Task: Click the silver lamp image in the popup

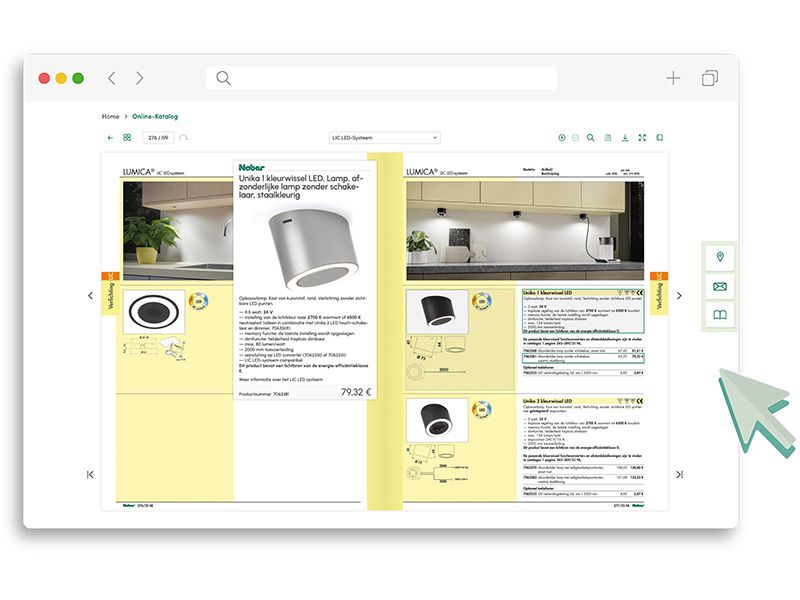Action: coord(313,249)
